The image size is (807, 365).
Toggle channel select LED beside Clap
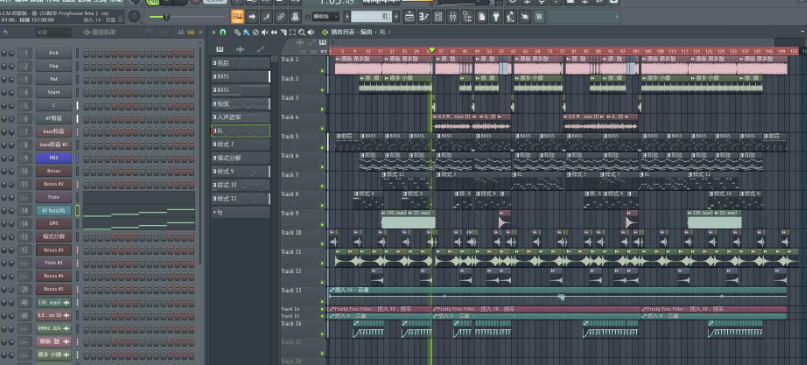click(78, 66)
